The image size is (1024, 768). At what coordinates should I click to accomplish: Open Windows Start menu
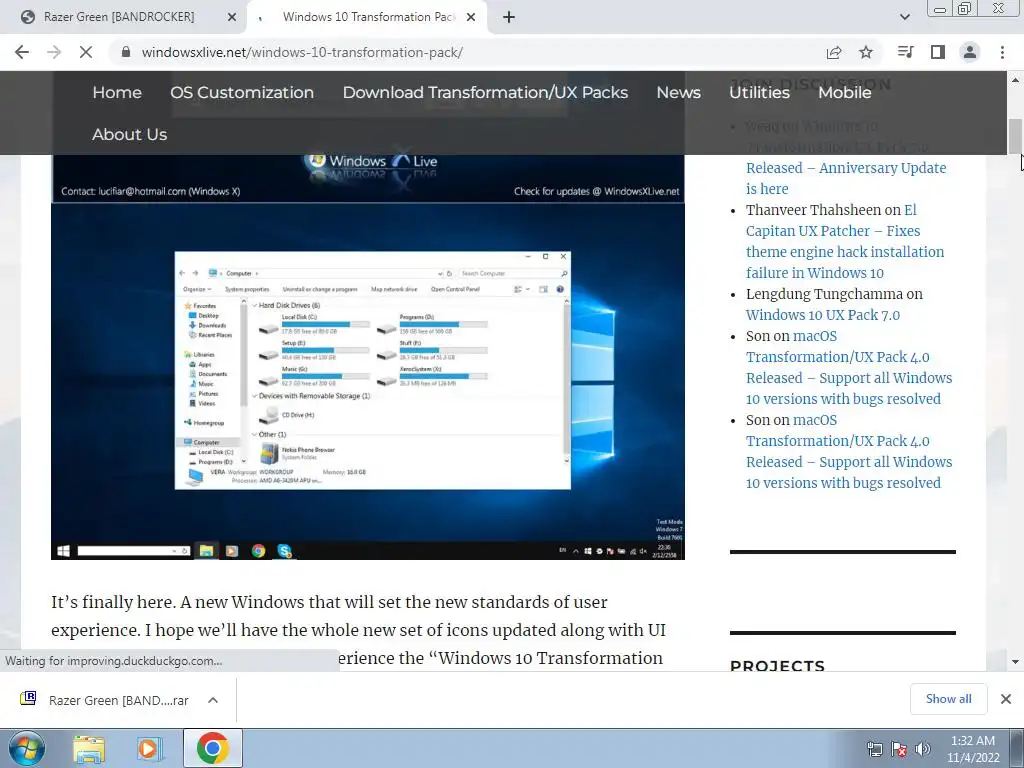tap(26, 748)
